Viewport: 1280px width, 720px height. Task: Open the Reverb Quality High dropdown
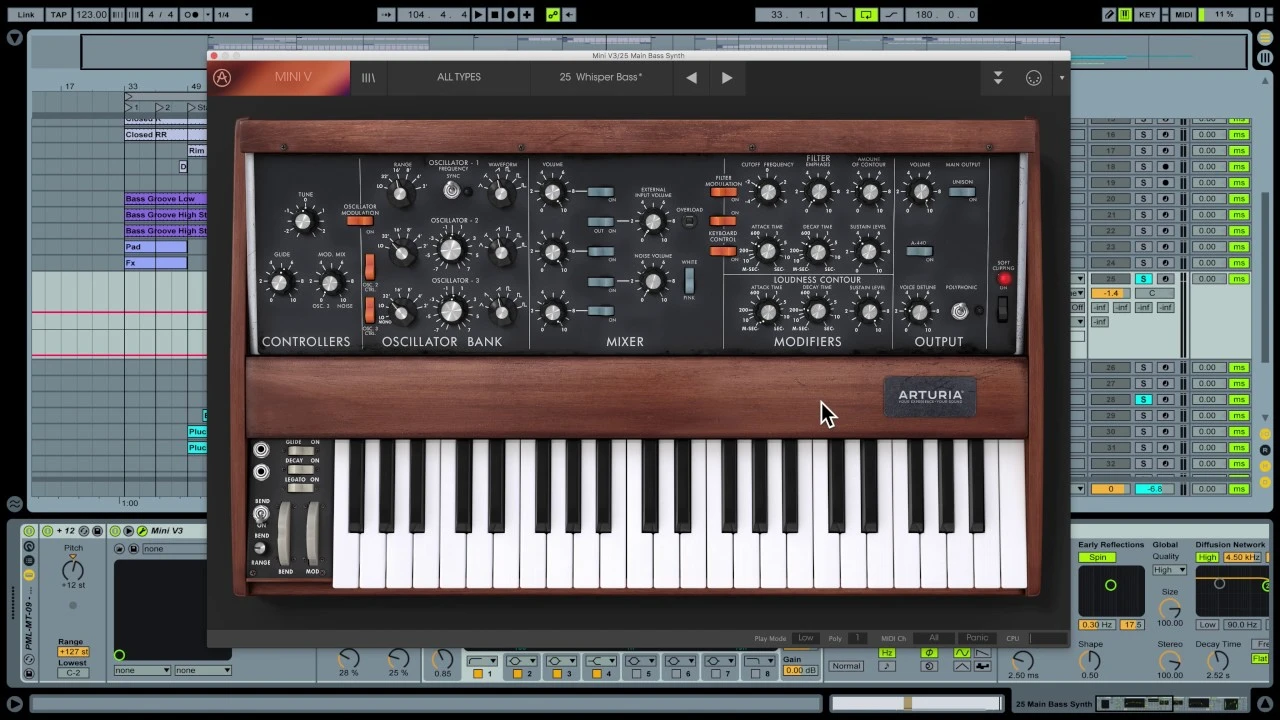click(1169, 570)
